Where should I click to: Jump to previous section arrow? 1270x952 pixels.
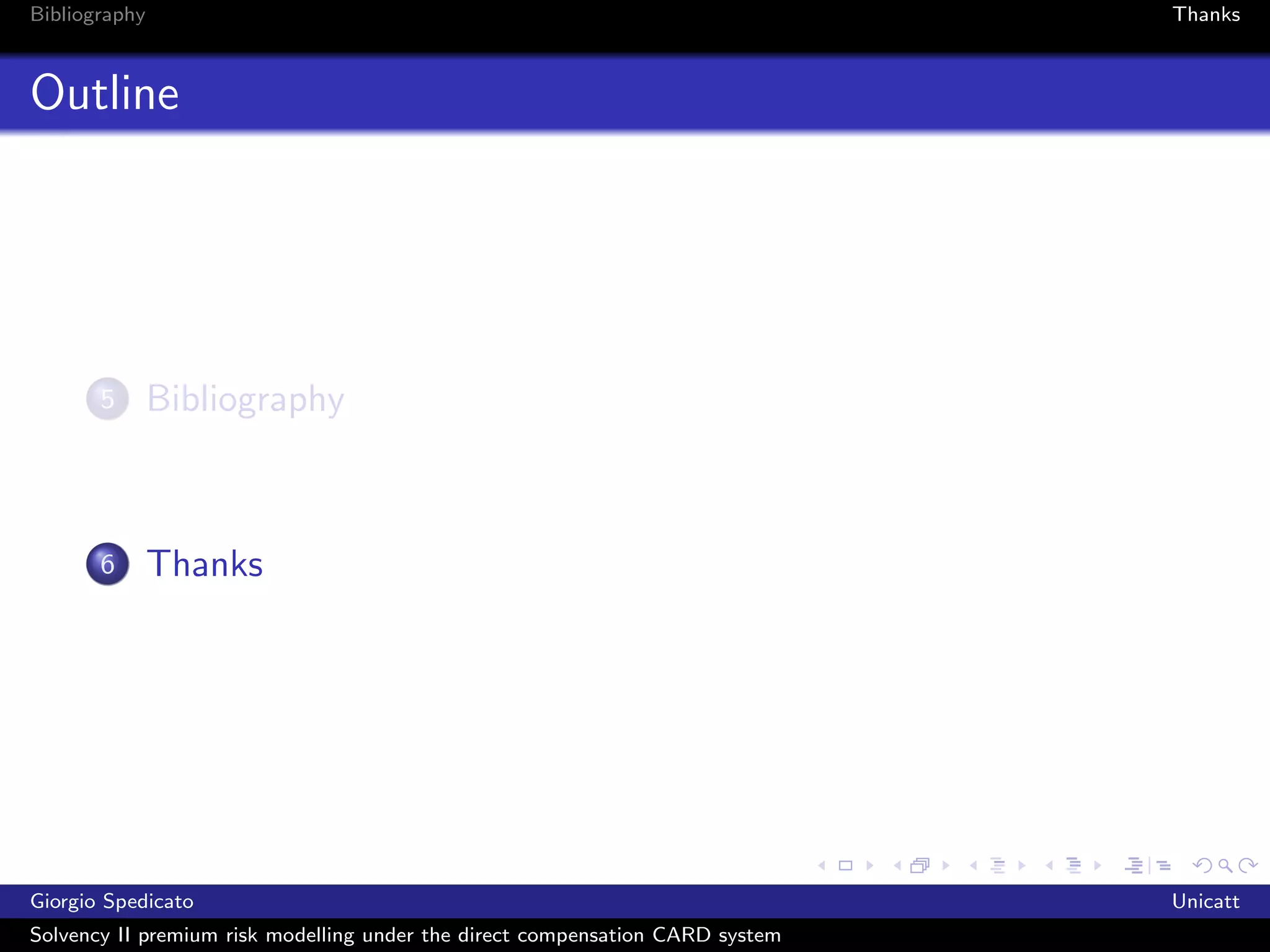1049,865
